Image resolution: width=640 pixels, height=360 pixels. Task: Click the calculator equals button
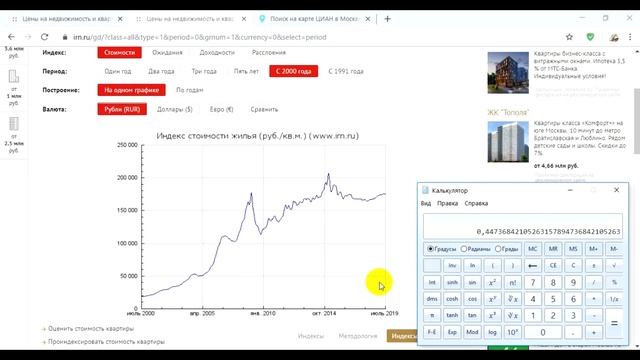point(614,323)
